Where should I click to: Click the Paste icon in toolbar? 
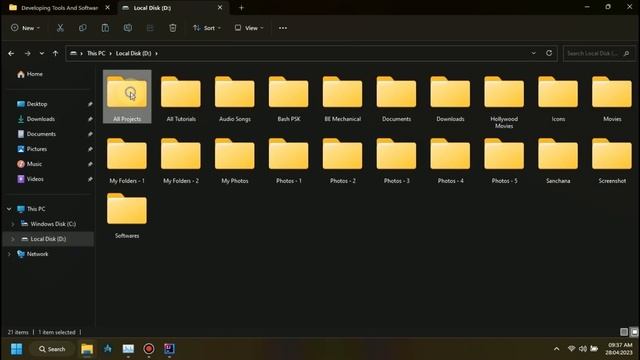pos(105,28)
